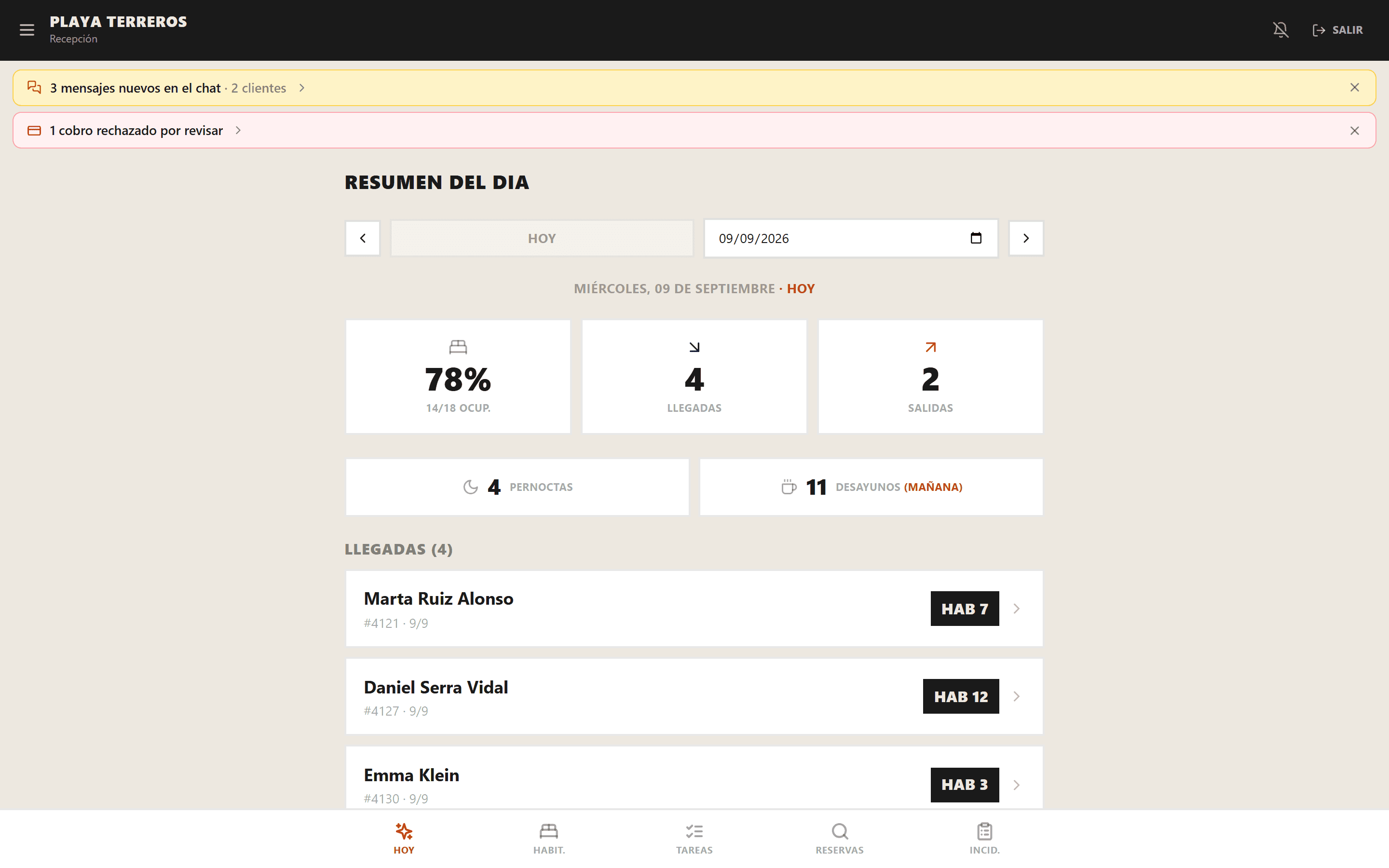Dismiss the chat messages banner

(x=1355, y=88)
